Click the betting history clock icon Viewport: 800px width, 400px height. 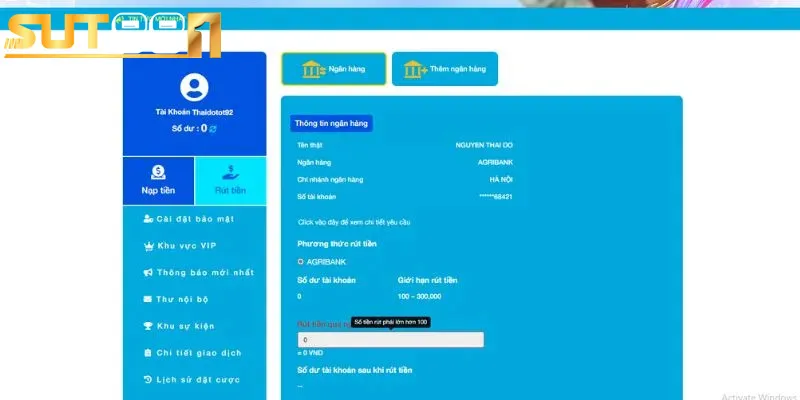(148, 380)
